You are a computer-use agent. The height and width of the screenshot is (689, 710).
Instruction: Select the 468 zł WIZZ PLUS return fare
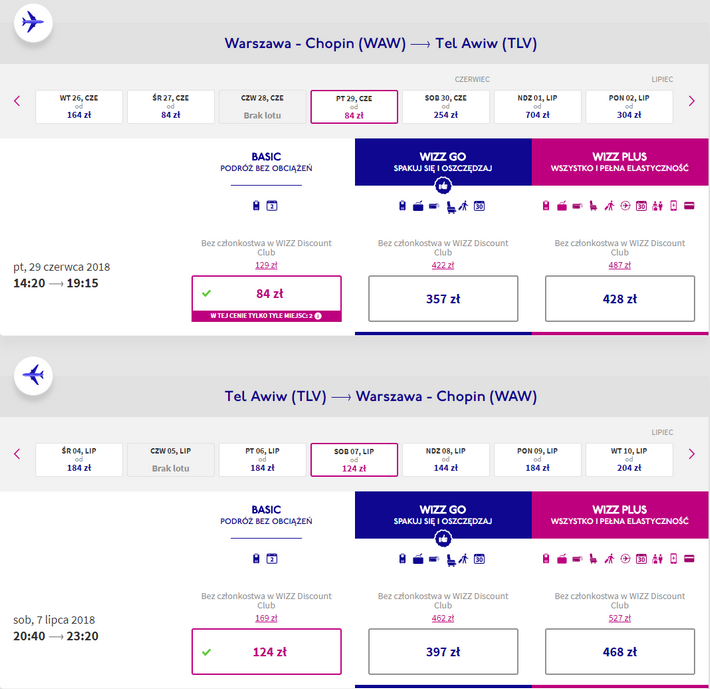click(x=620, y=652)
